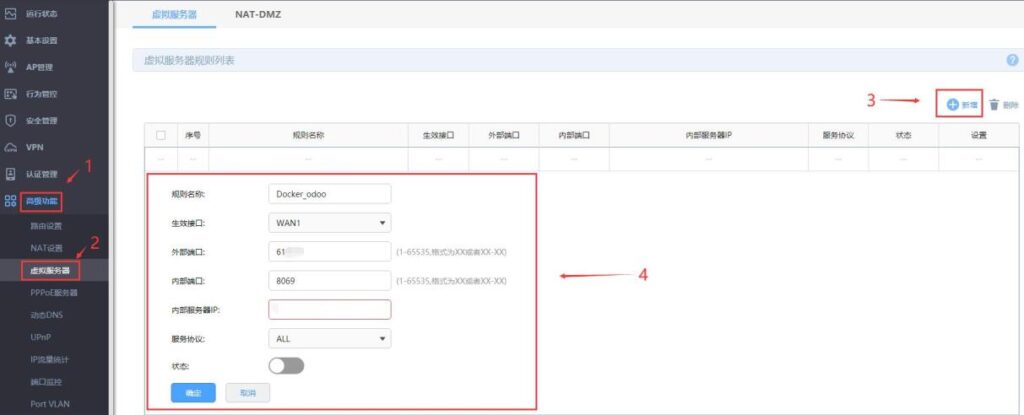
Task: Click into the 规则名称 field Docker_odoo
Action: click(x=330, y=194)
